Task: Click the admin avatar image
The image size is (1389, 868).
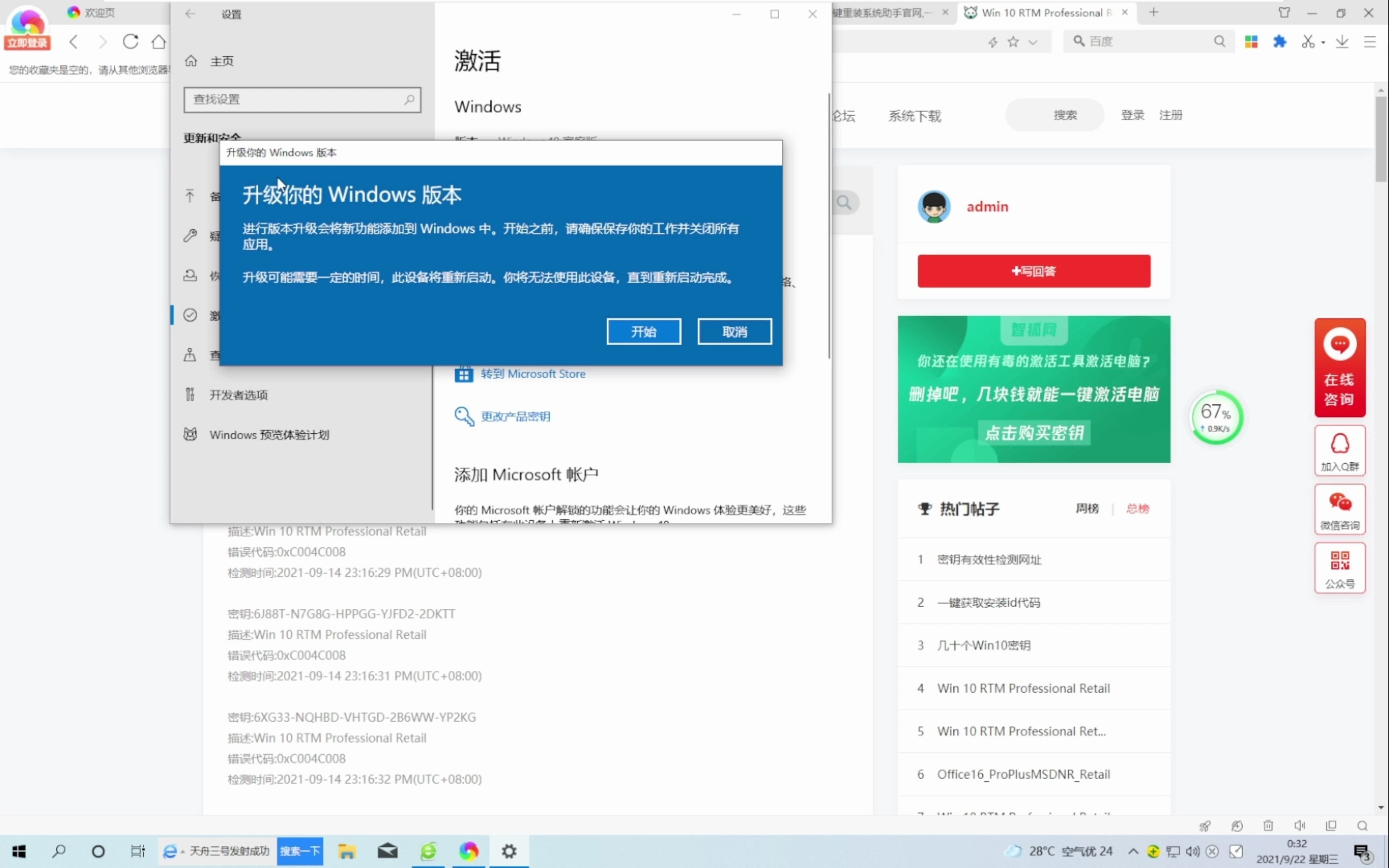Action: coord(934,207)
